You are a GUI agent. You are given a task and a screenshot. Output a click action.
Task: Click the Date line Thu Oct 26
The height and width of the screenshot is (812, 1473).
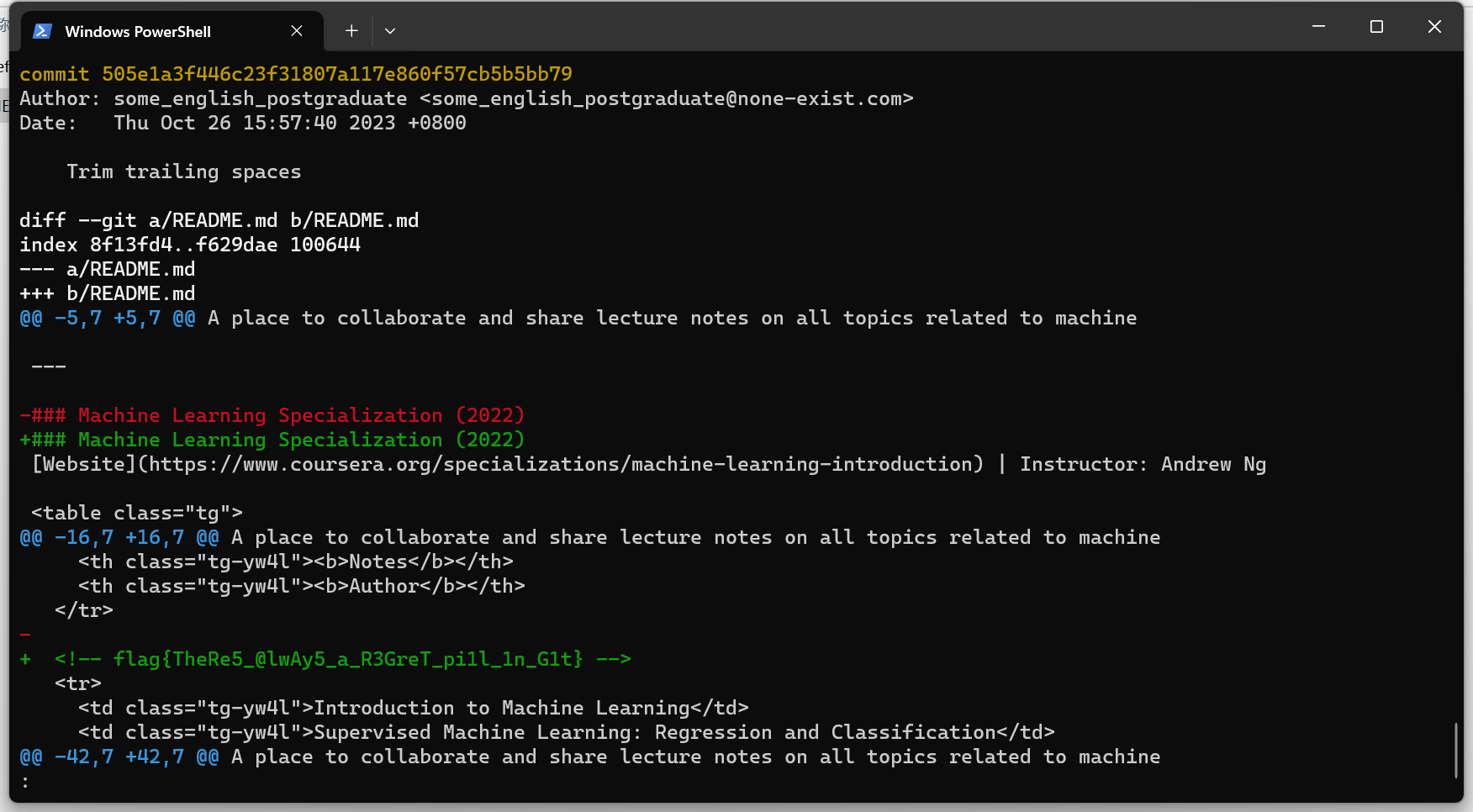tap(243, 123)
